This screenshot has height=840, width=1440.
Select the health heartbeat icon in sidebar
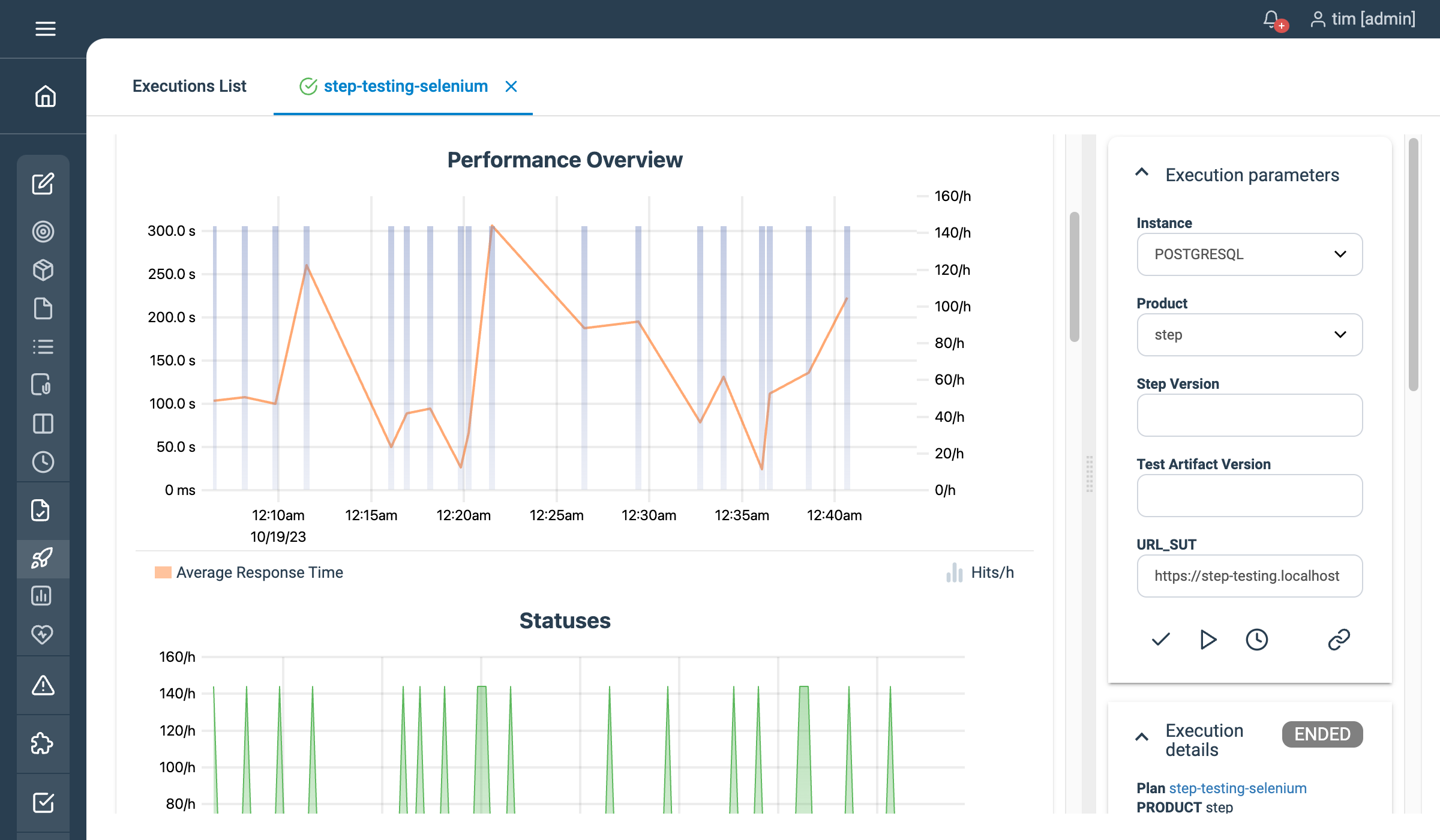click(43, 634)
